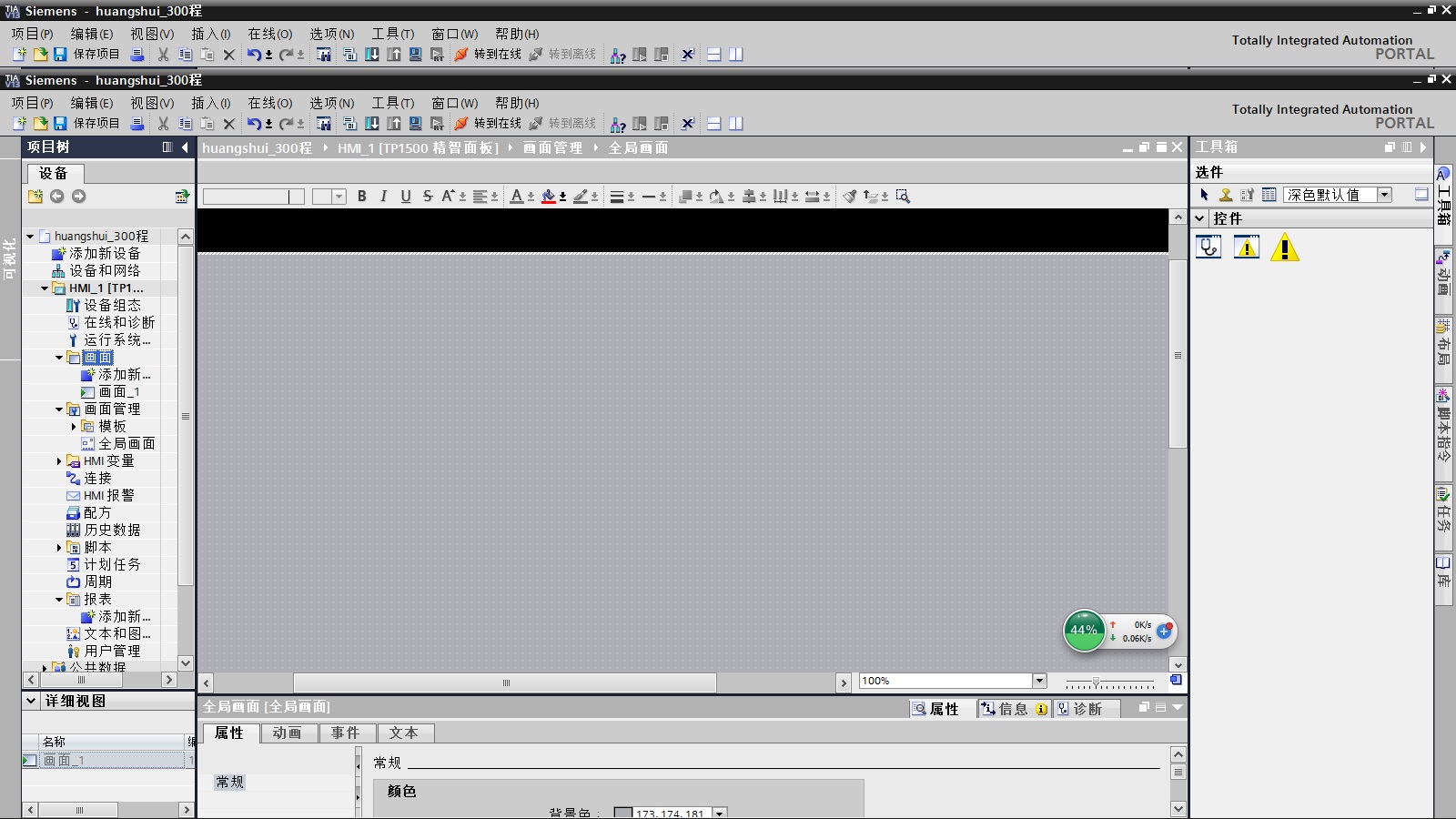Screen dimensions: 1456x819
Task: Switch to the 文本 properties tab
Action: coord(404,733)
